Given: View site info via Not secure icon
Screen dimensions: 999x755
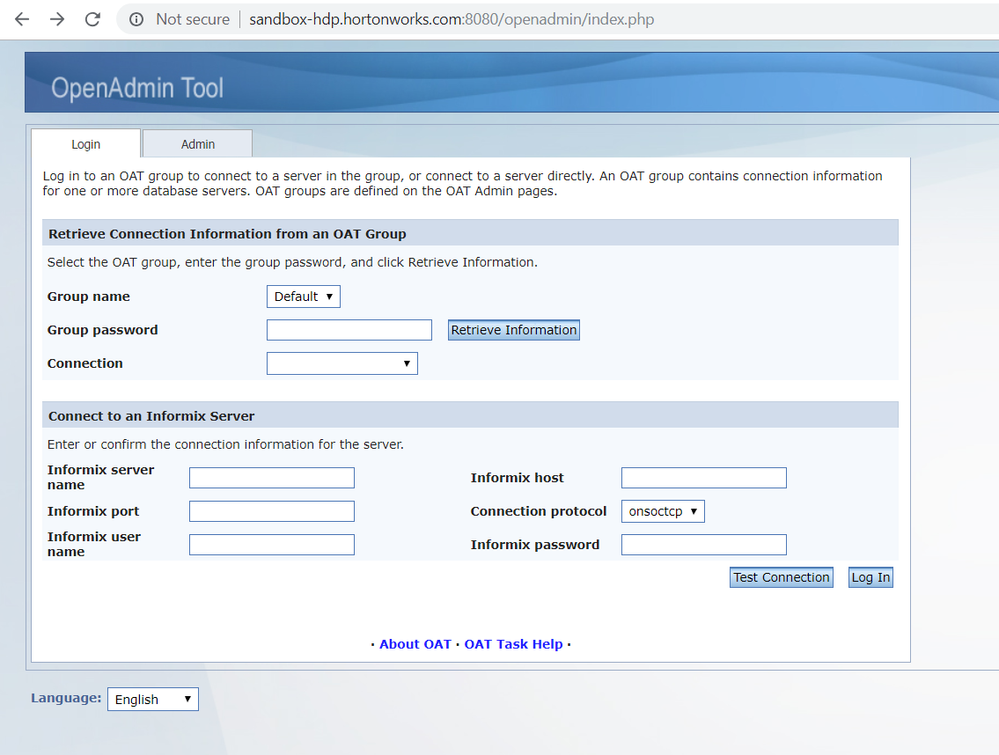Looking at the screenshot, I should coord(136,19).
